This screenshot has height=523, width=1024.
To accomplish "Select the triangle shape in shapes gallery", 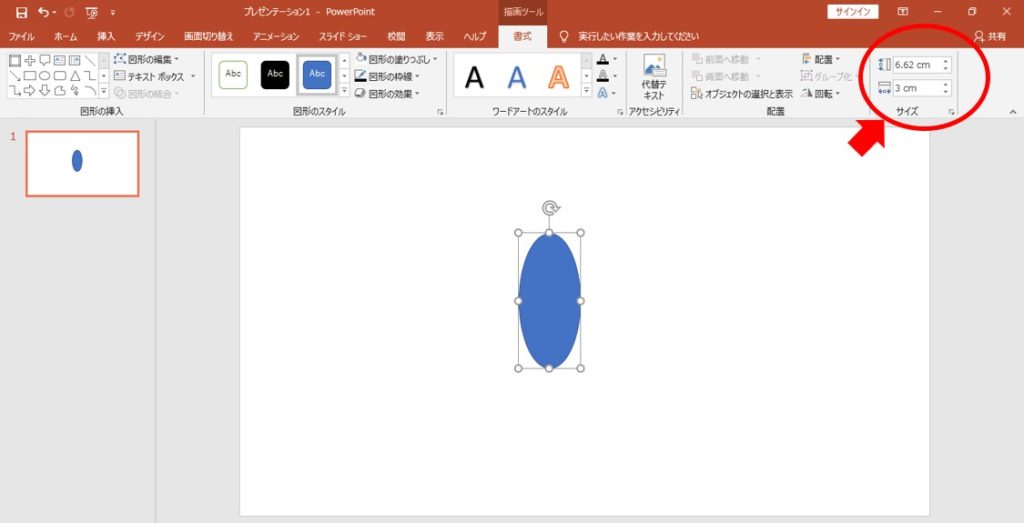I will click(75, 76).
